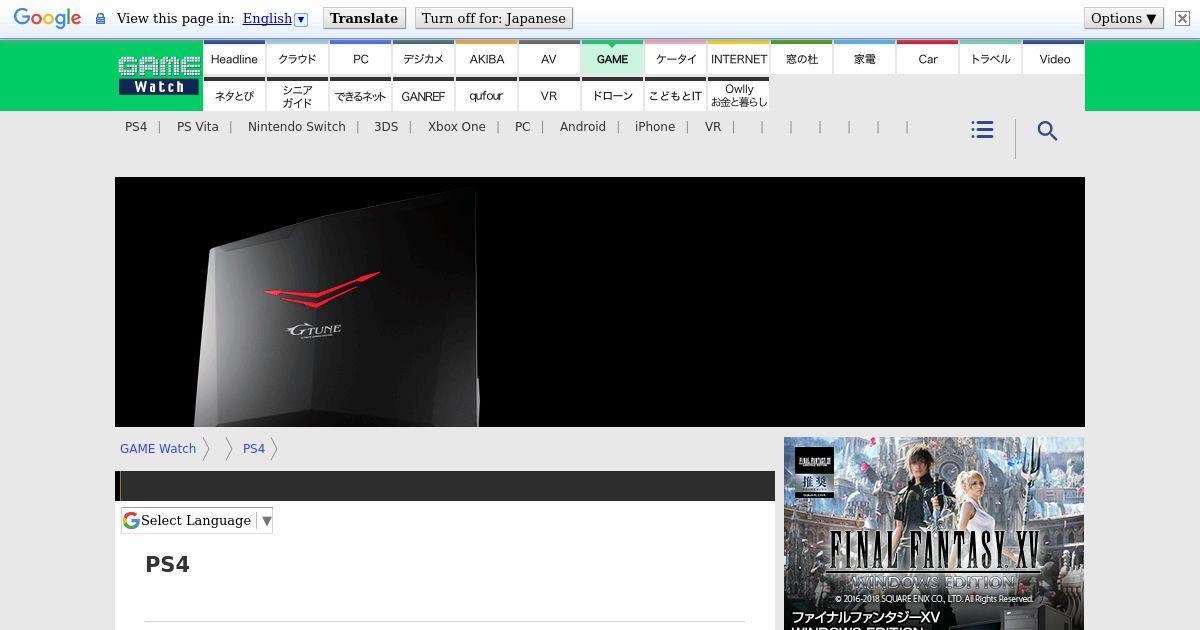The height and width of the screenshot is (630, 1200).
Task: Open the Options dropdown menu
Action: [1124, 18]
